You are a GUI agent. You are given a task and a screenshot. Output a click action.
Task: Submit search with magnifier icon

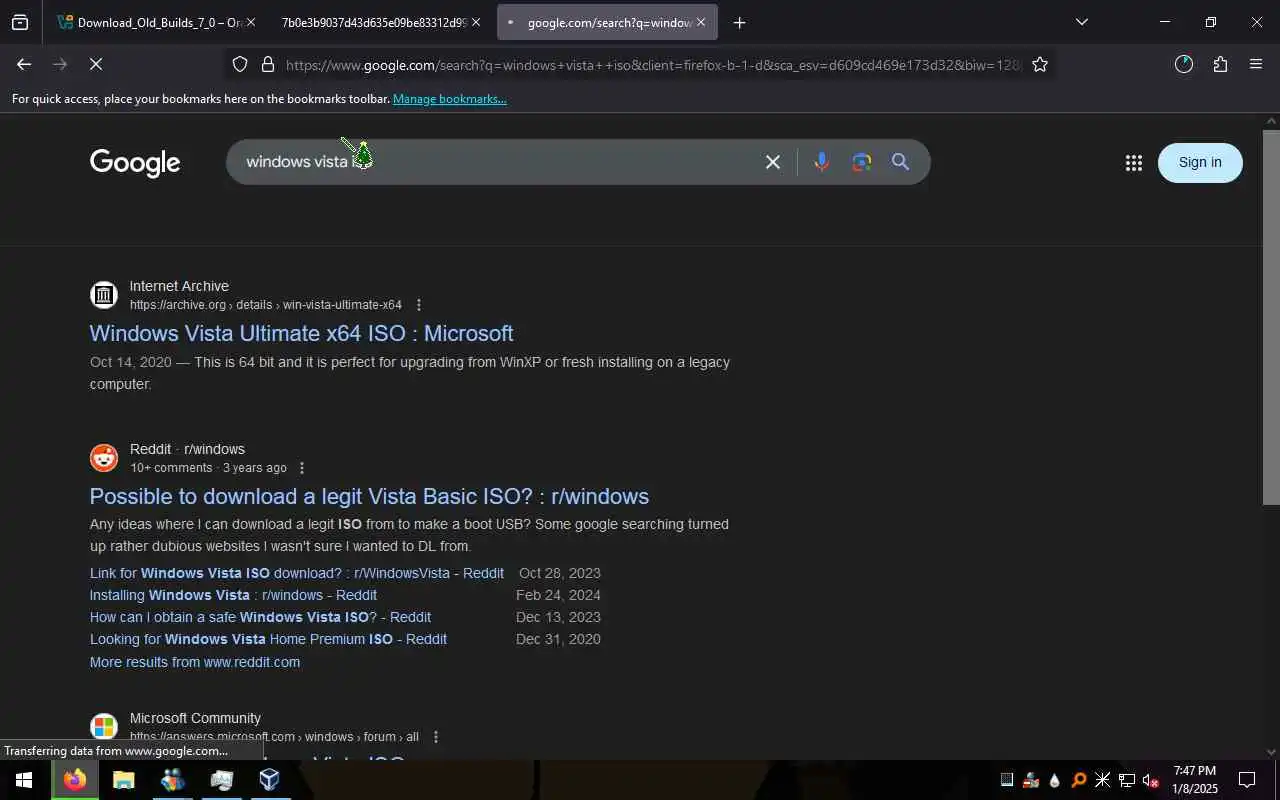click(x=901, y=162)
